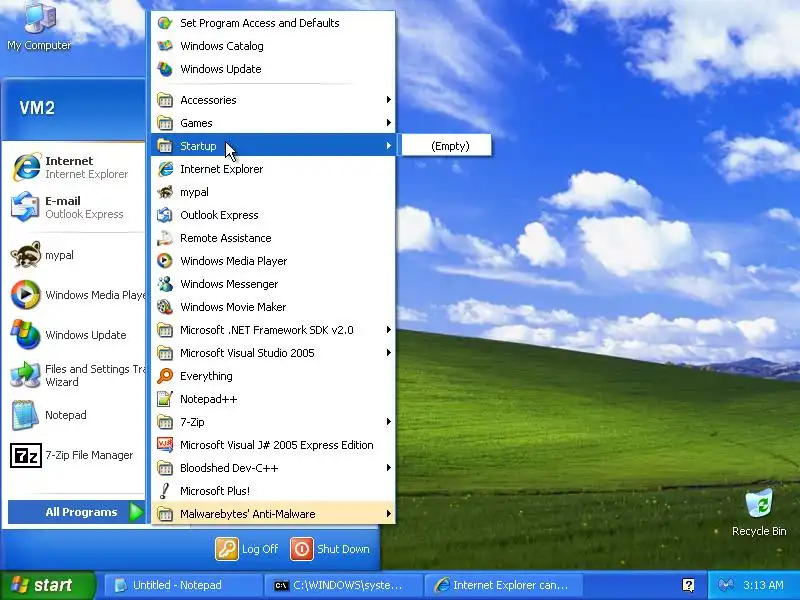Click the Notepad++ icon
Screen dimensions: 800x600
pos(165,399)
